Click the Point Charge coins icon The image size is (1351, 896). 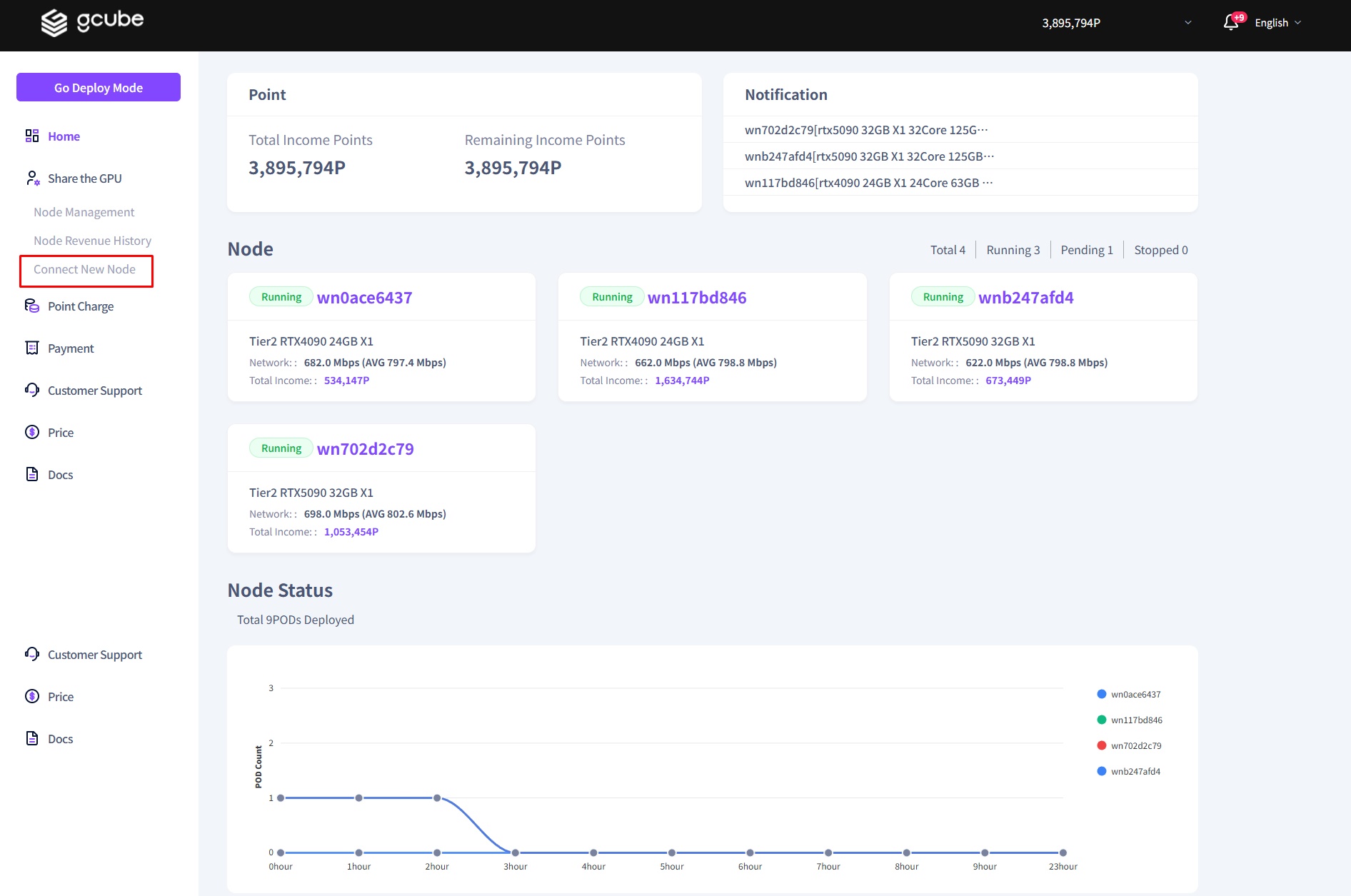tap(32, 306)
